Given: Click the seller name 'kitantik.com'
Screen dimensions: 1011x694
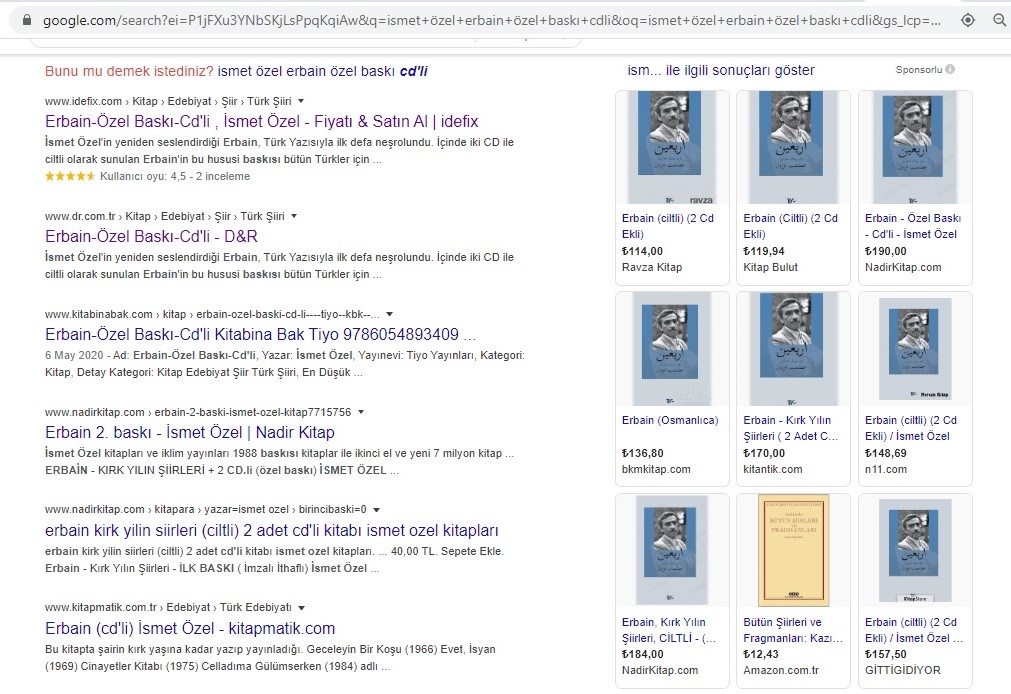Looking at the screenshot, I should [x=772, y=470].
